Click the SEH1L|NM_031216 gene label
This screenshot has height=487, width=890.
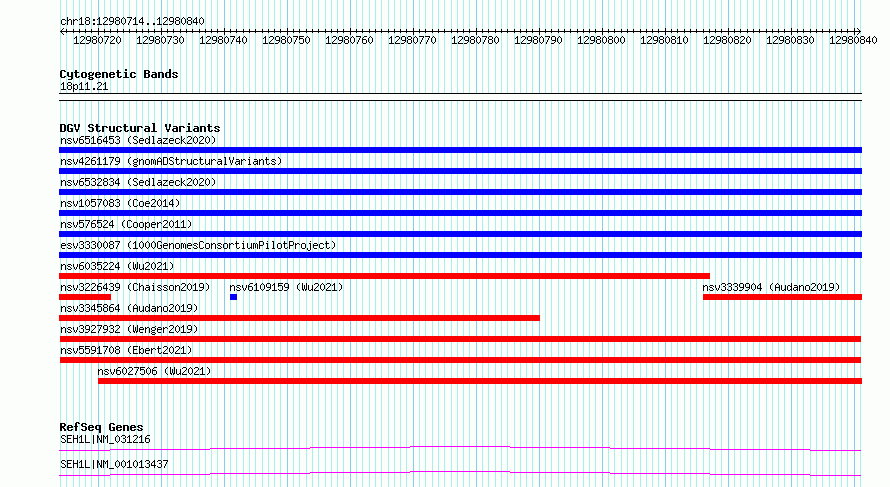click(x=105, y=439)
